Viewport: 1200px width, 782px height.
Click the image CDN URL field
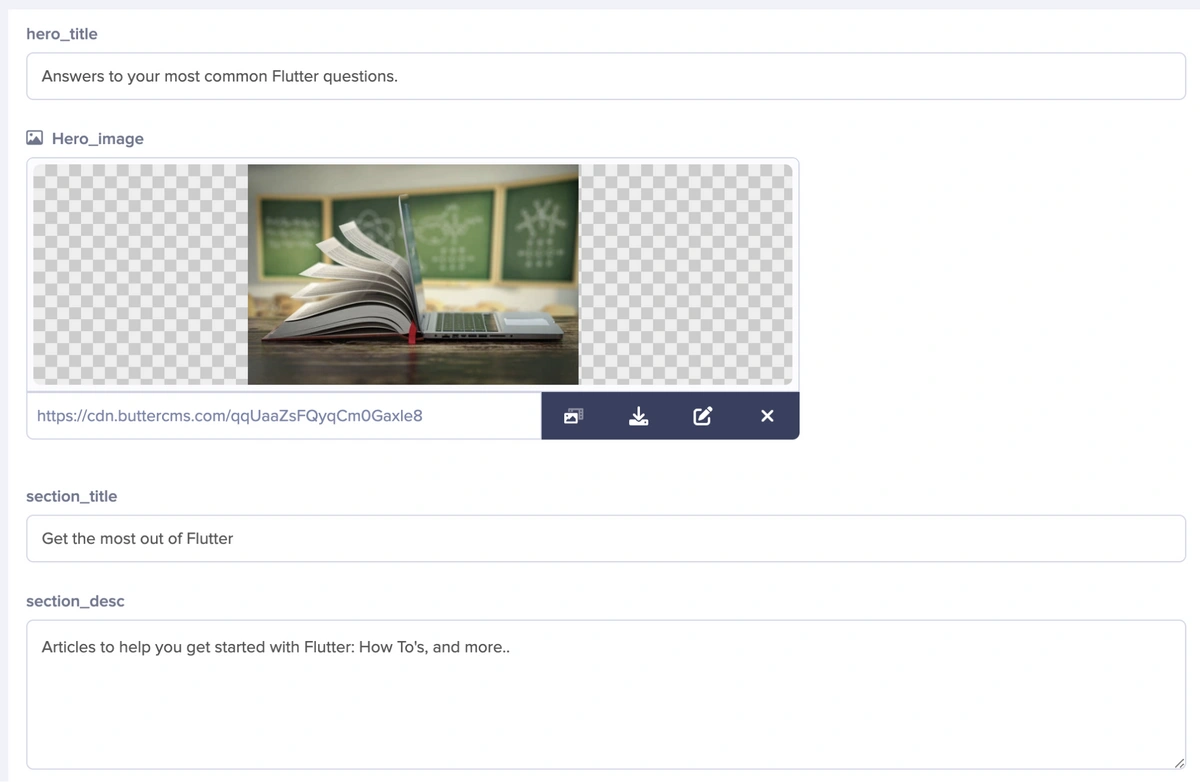click(284, 415)
